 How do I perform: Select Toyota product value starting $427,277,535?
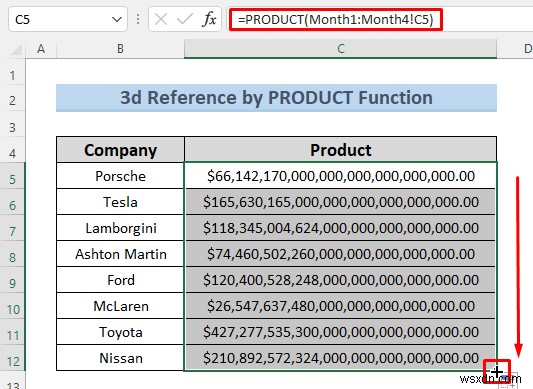[x=341, y=332]
